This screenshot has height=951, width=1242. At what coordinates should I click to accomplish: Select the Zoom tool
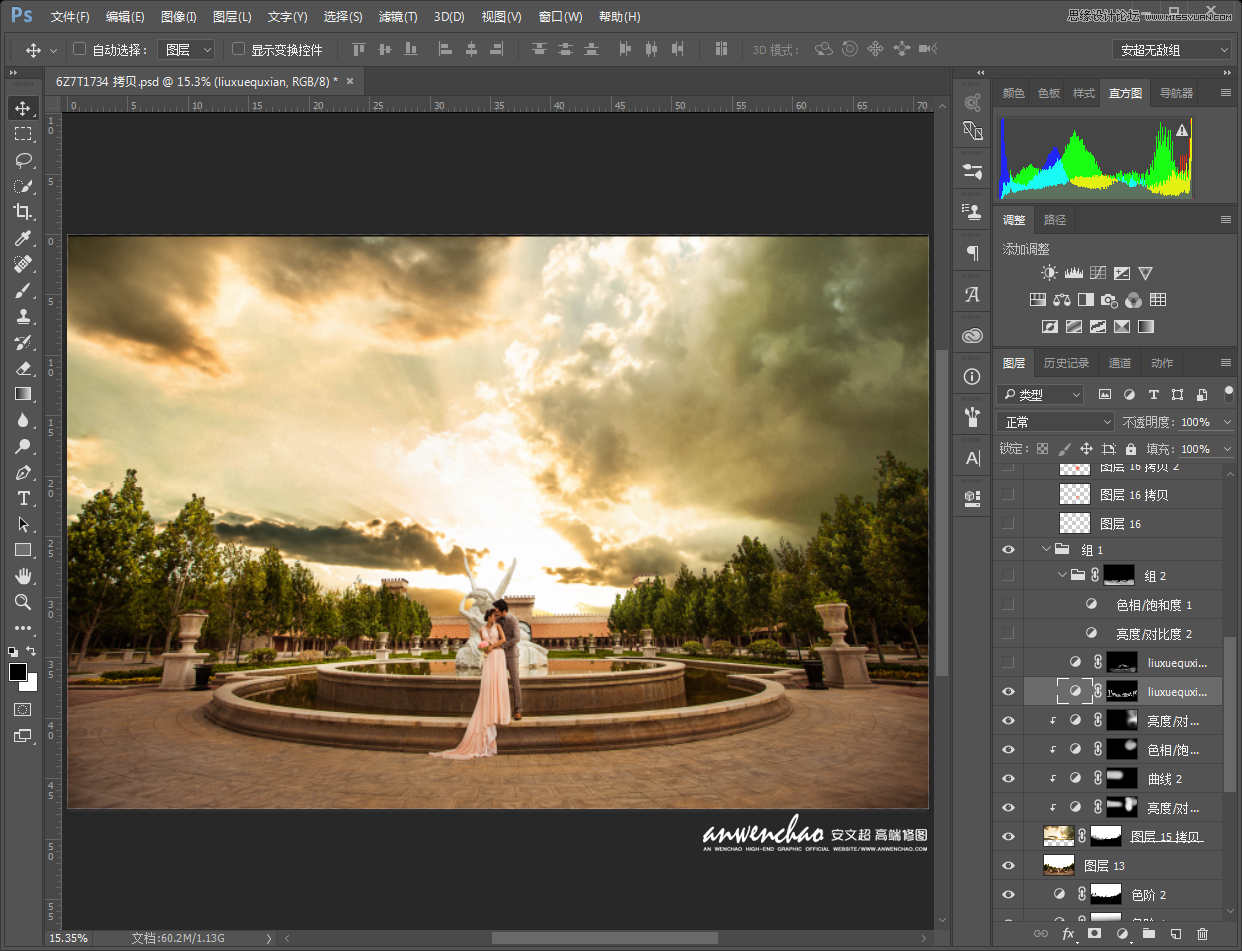tap(22, 602)
